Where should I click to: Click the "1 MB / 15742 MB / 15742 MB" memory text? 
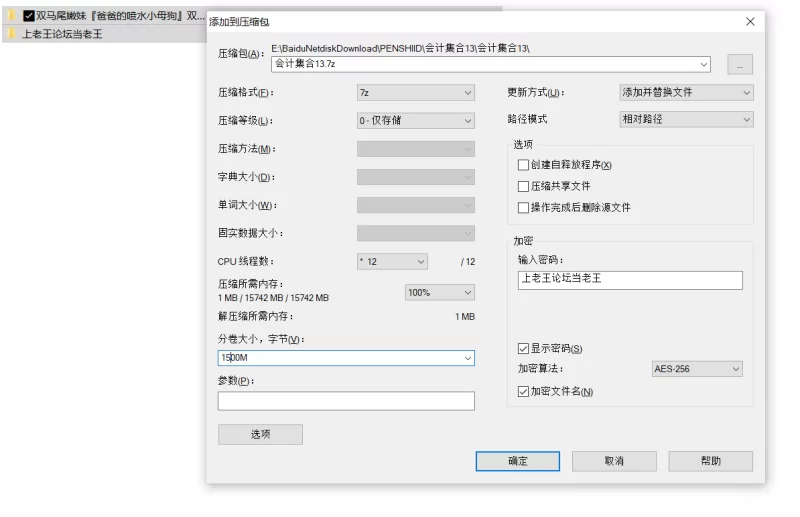click(x=273, y=298)
